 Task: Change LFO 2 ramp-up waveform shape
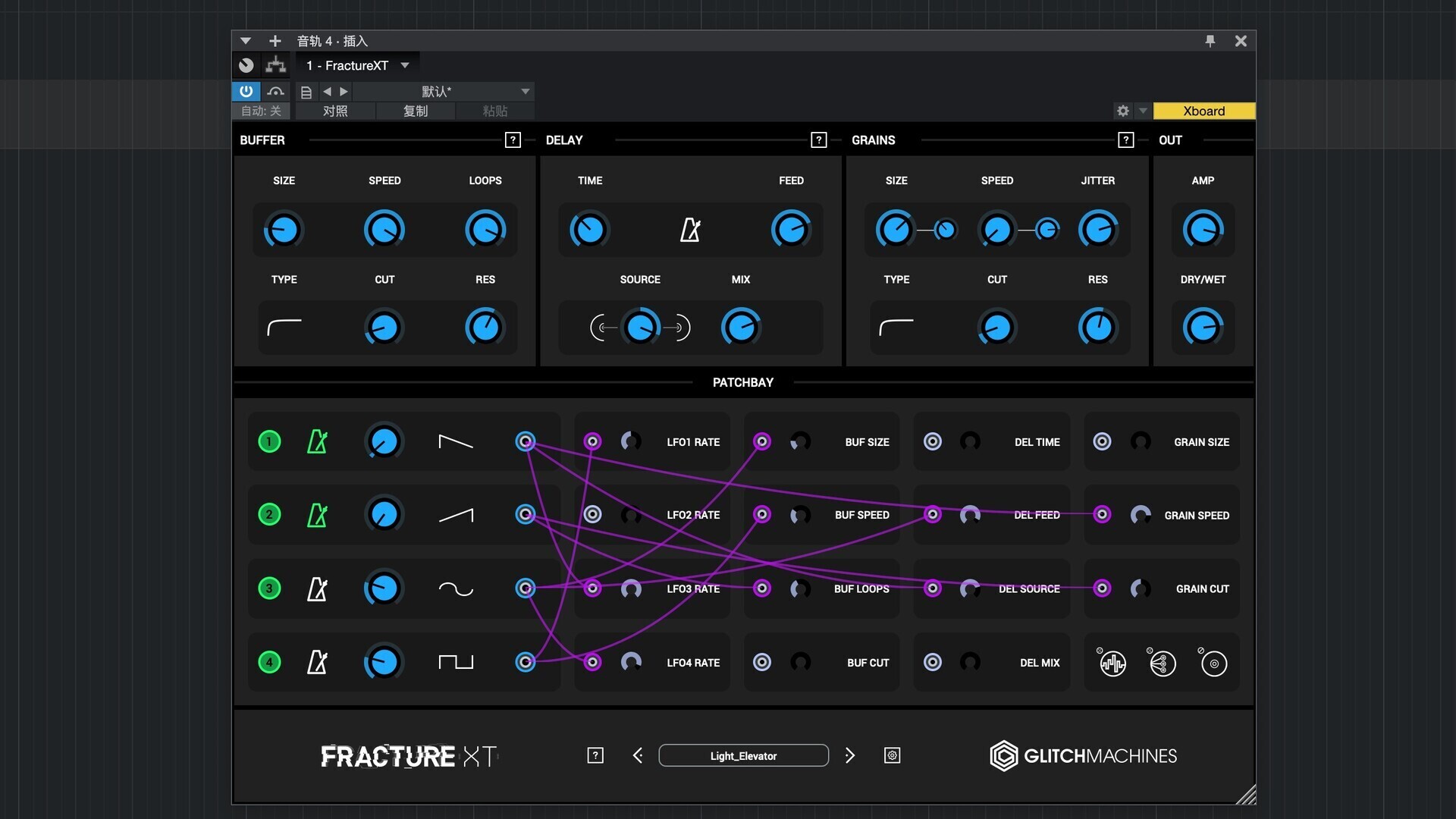(456, 516)
